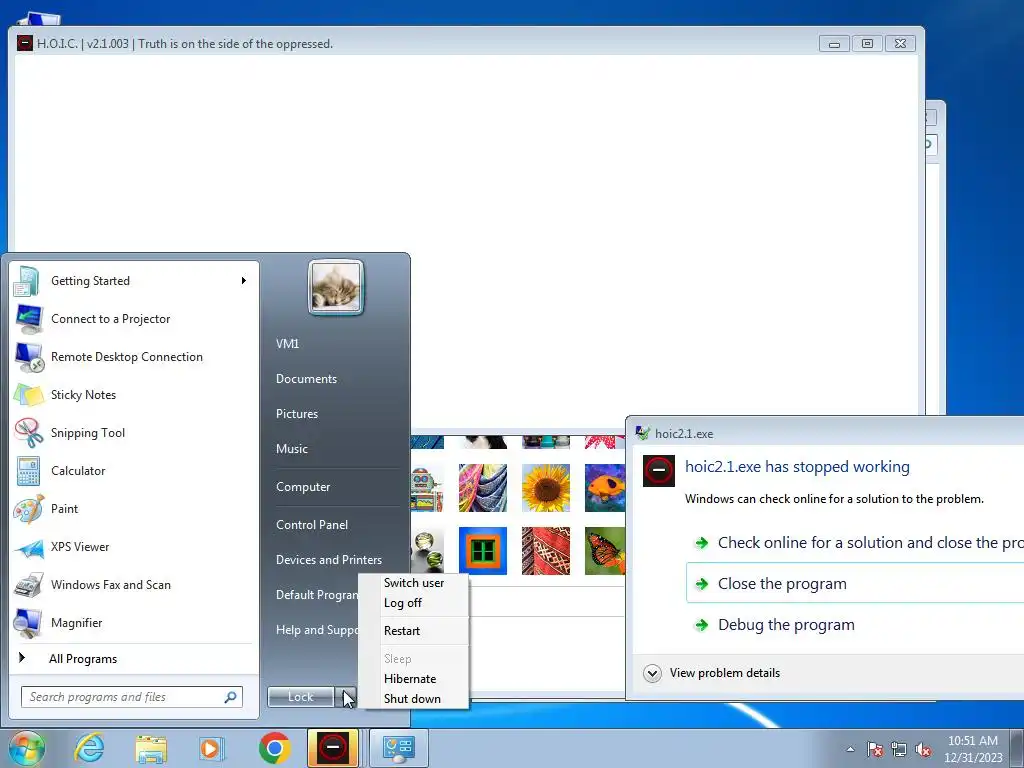Select the sunflower account picture
Viewport: 1024px width, 768px height.
[x=546, y=488]
